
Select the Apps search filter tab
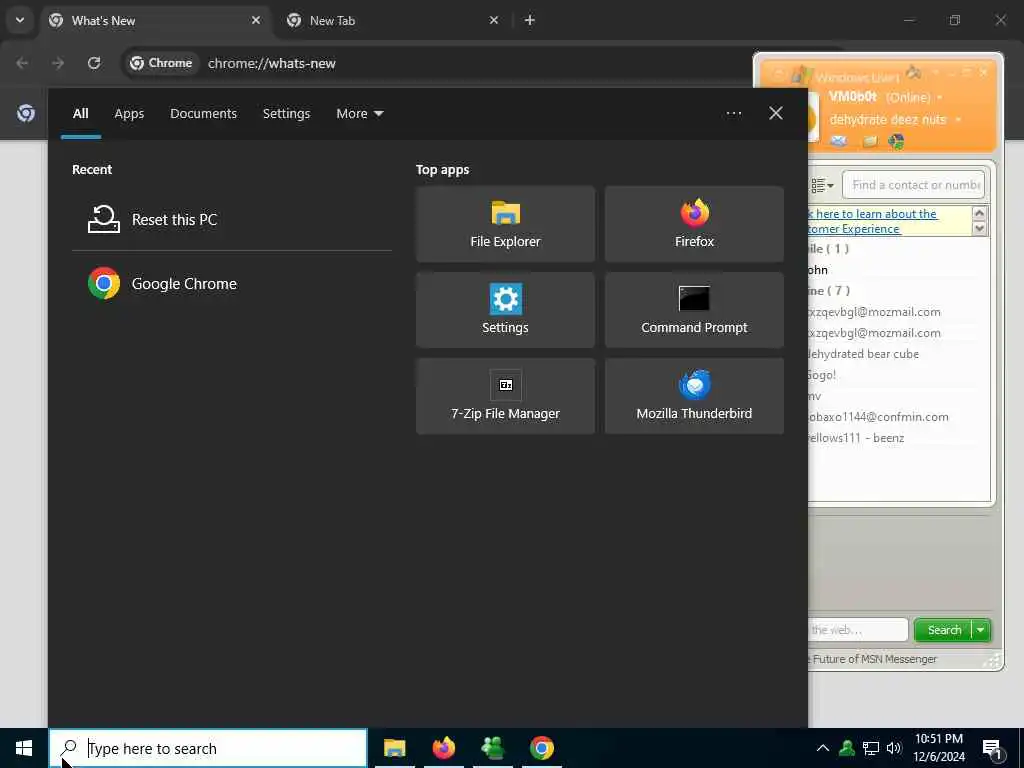point(129,114)
